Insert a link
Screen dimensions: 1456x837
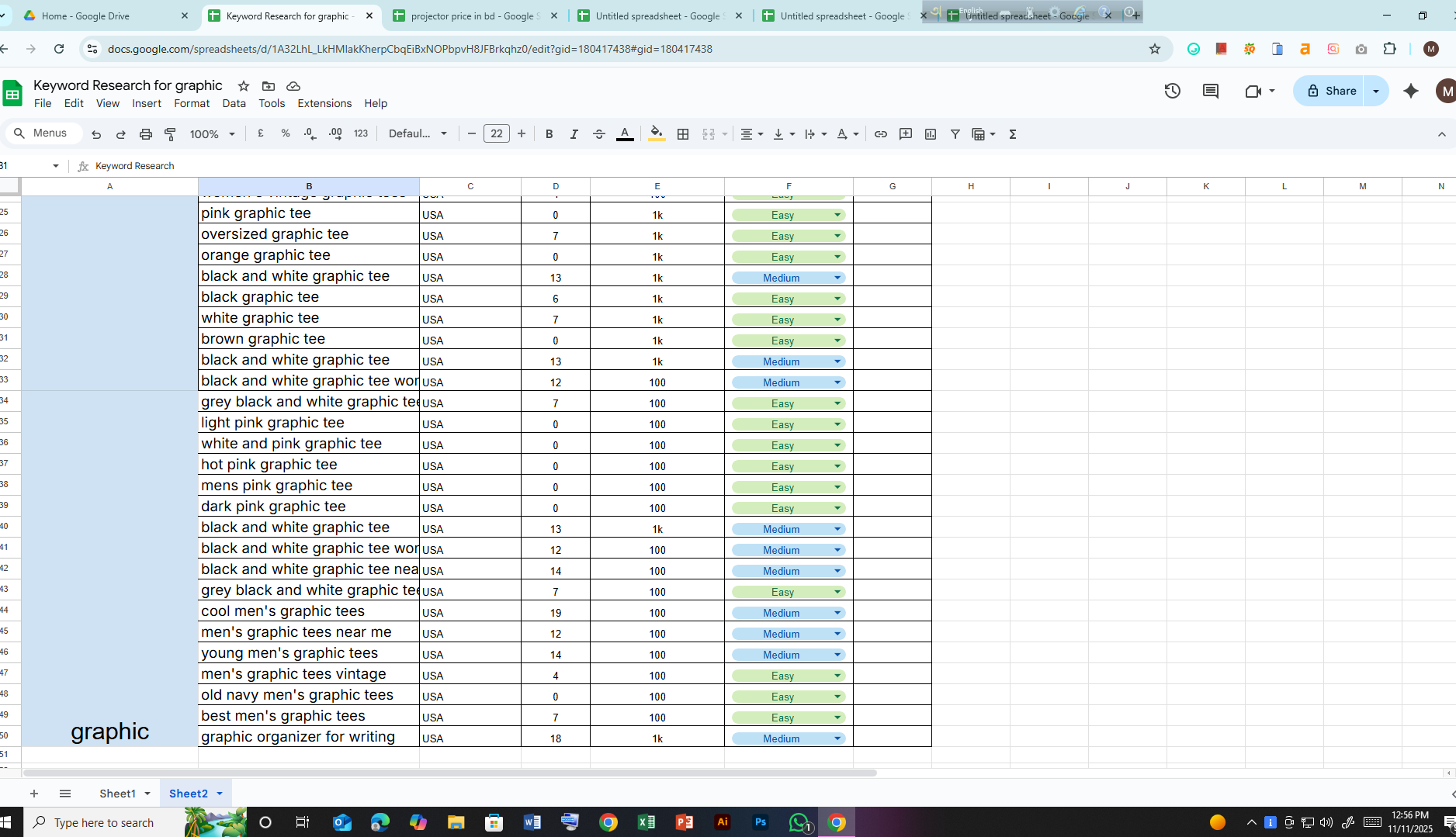click(x=881, y=133)
